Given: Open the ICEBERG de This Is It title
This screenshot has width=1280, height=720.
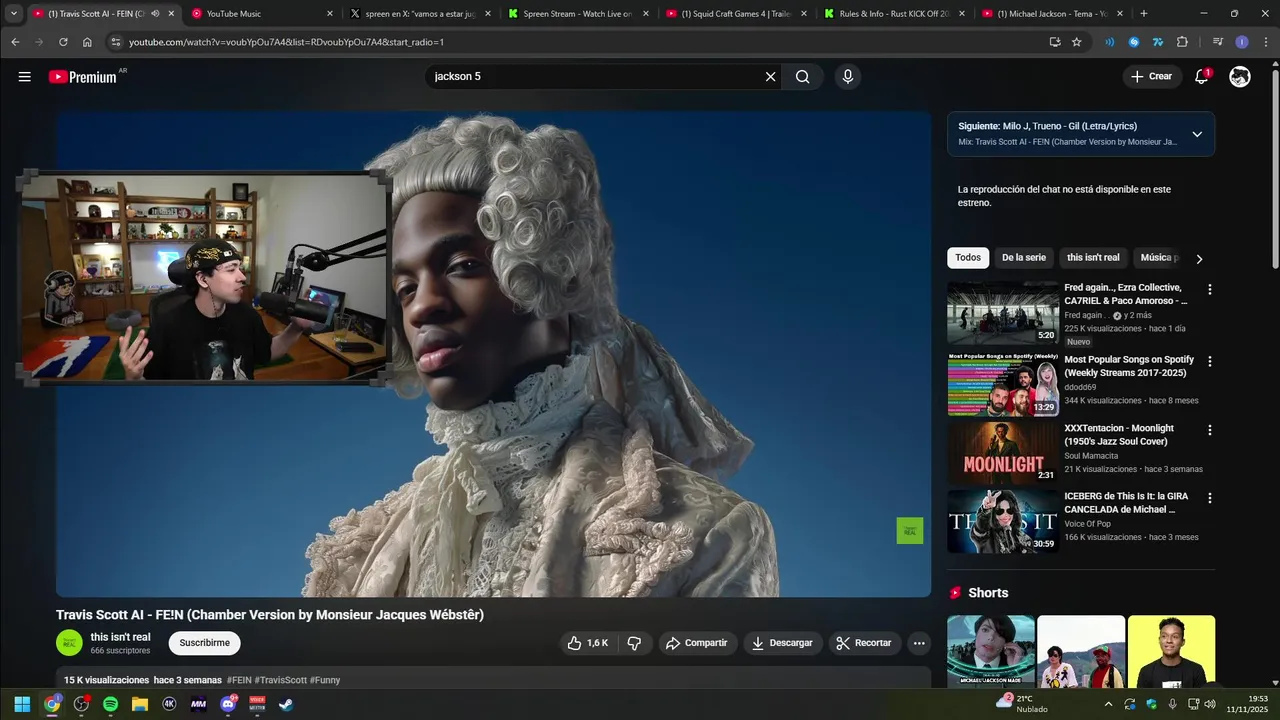Looking at the screenshot, I should (x=1126, y=503).
